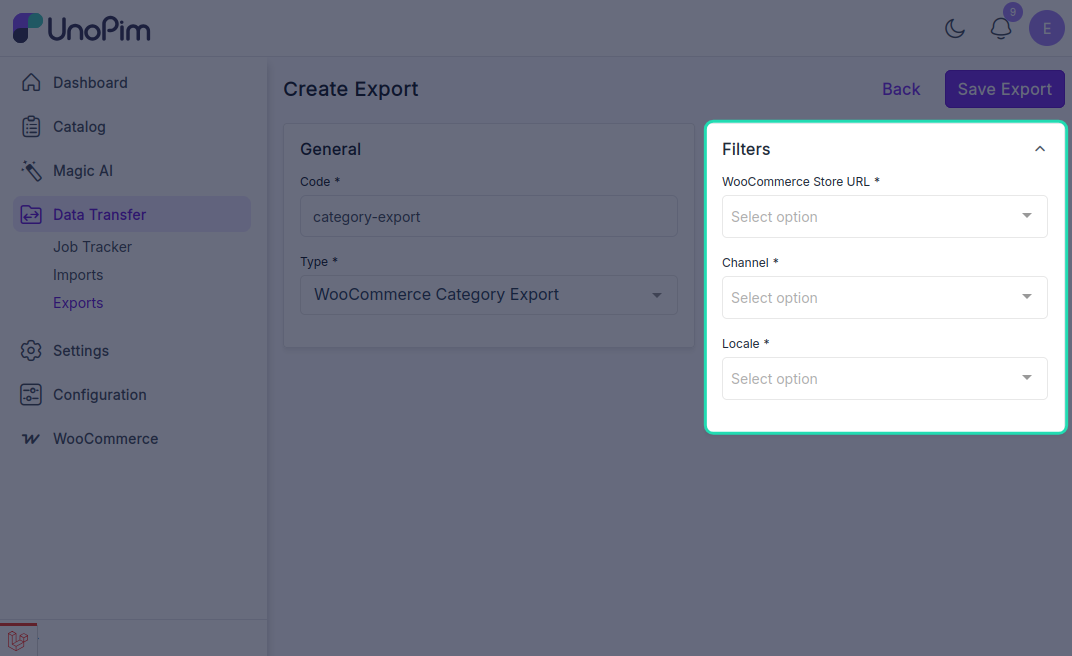Open Catalog menu item

coord(79,126)
